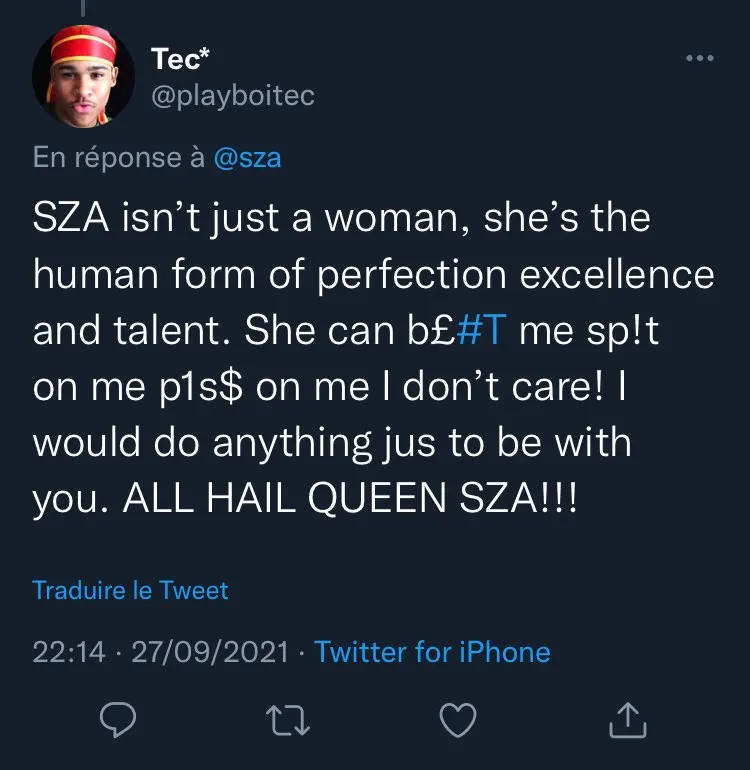
Task: Open the @sza mention in the reply line
Action: coord(248,158)
